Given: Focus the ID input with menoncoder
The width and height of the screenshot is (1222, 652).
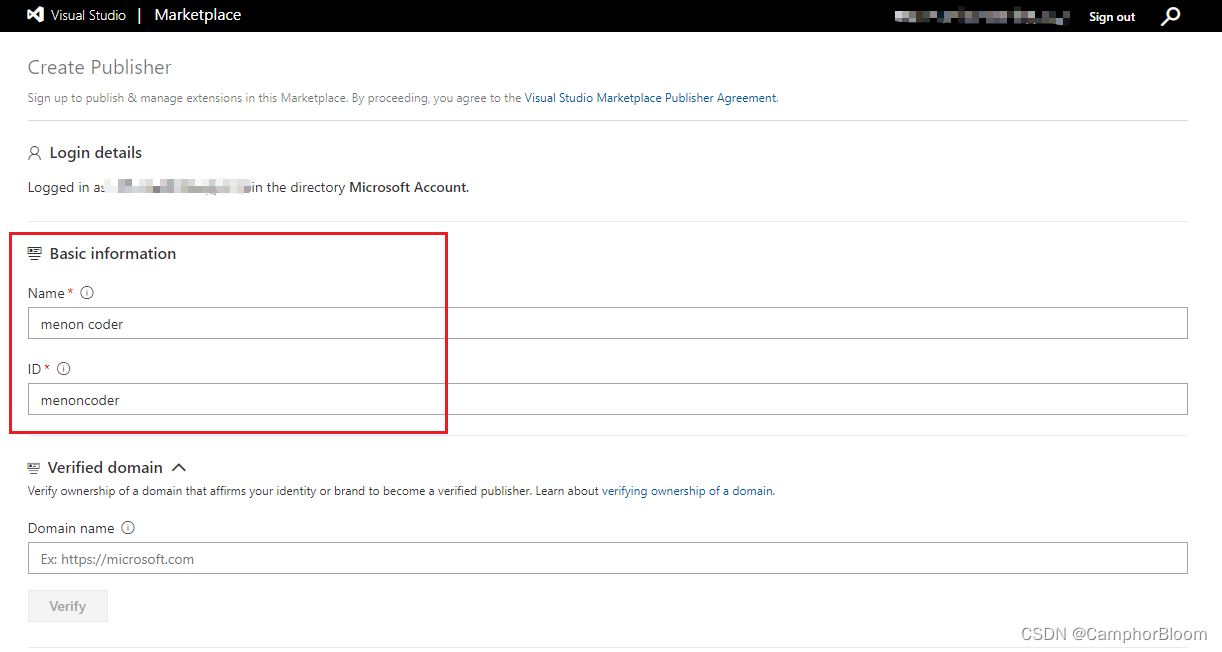Looking at the screenshot, I should point(608,400).
